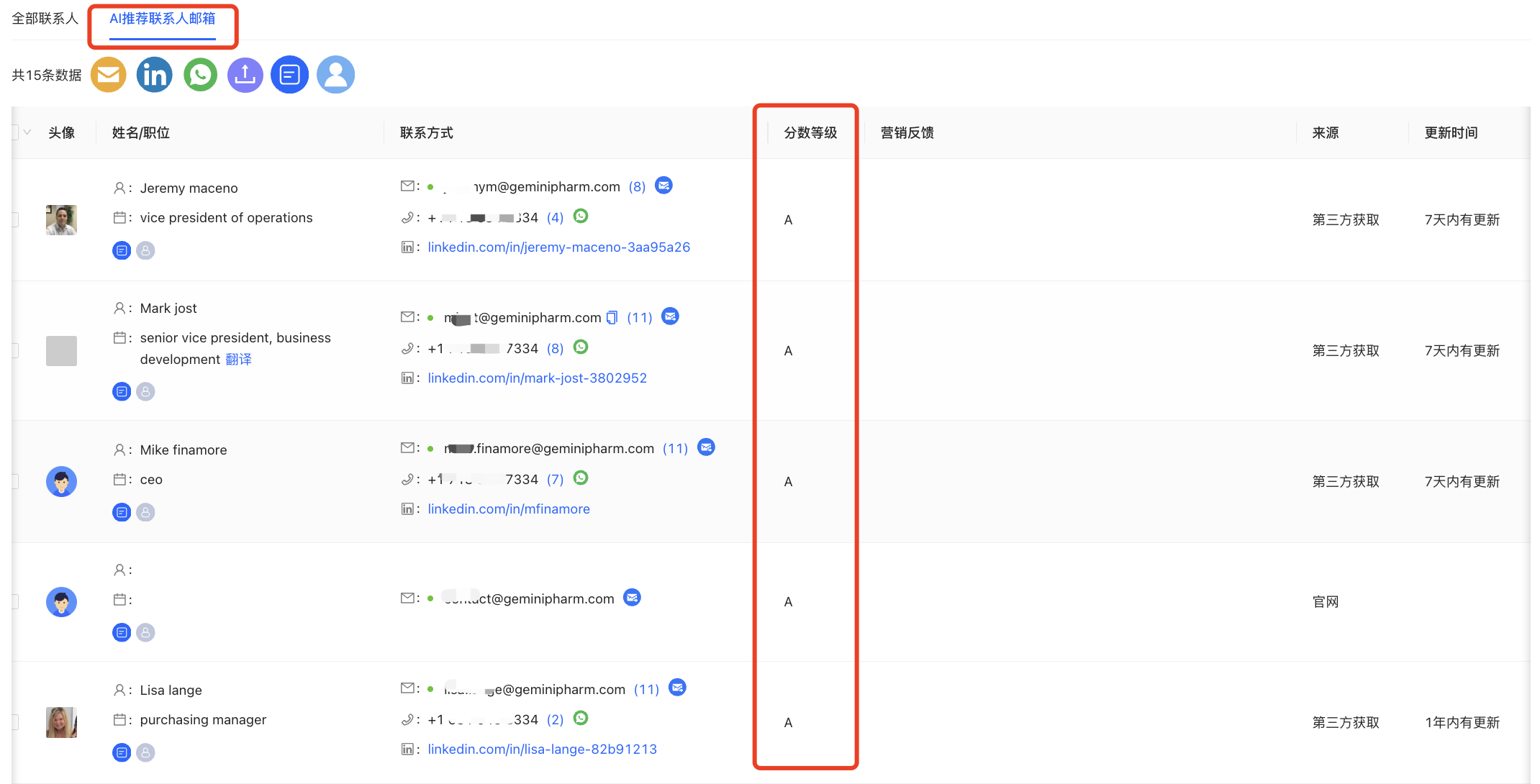
Task: Click send-mail icon beside Lisa lange's email
Action: click(x=677, y=688)
